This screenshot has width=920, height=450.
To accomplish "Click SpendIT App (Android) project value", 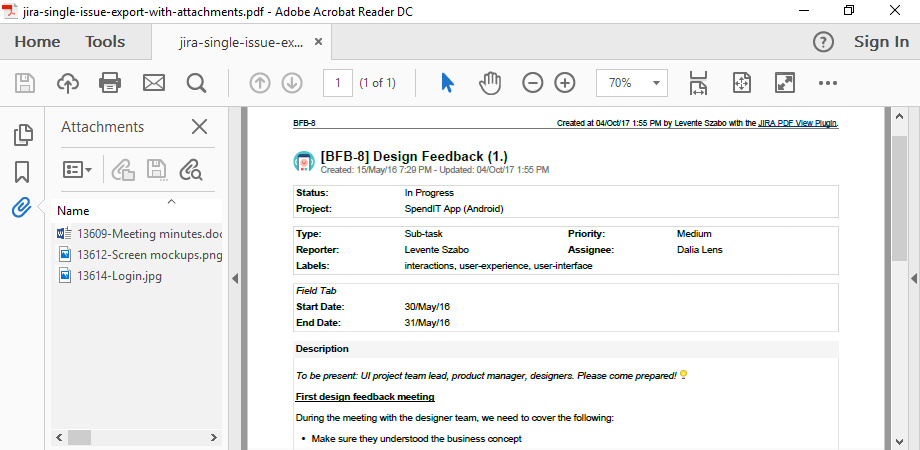I will tap(454, 208).
